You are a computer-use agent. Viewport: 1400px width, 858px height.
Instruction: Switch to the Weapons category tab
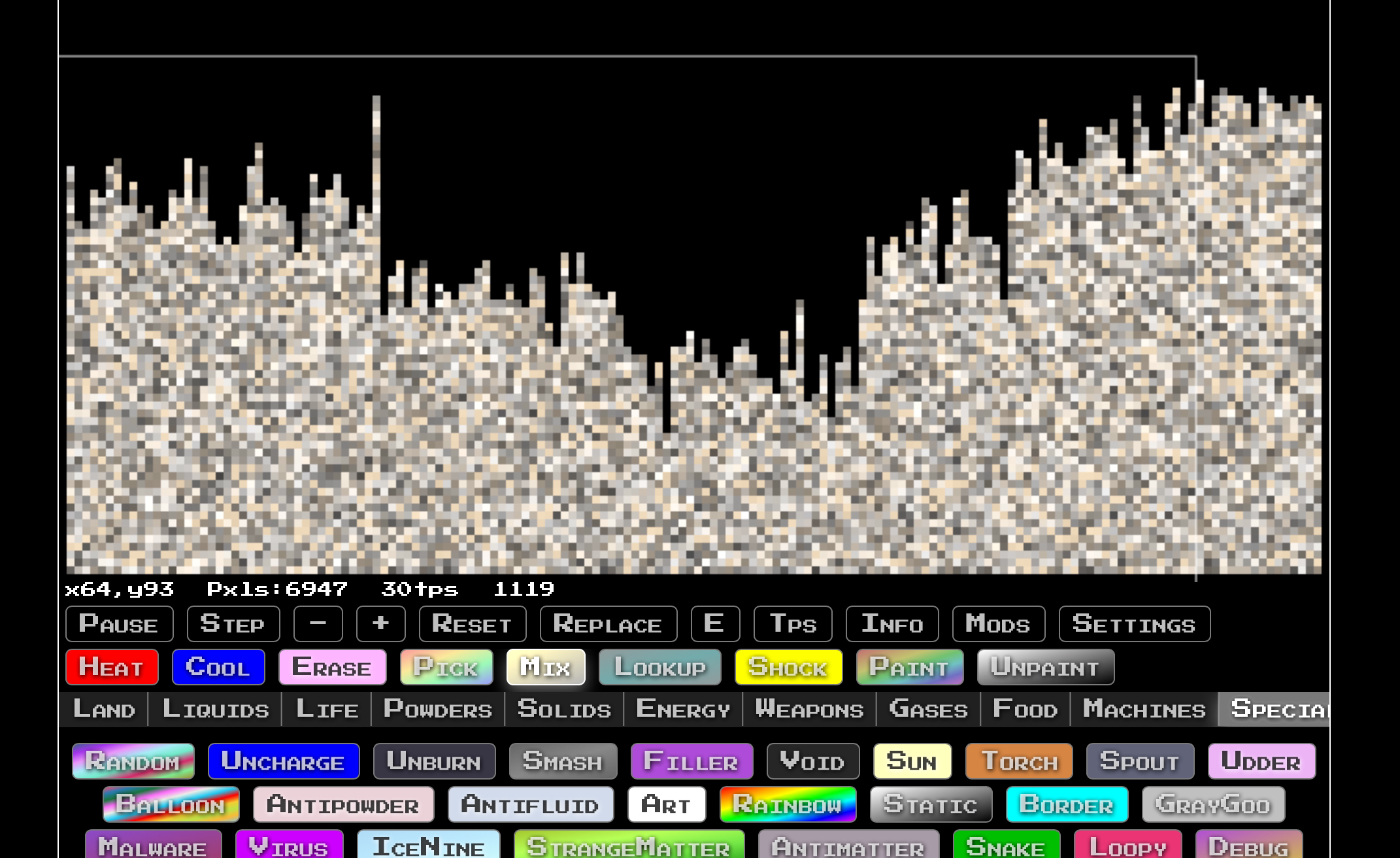(809, 710)
